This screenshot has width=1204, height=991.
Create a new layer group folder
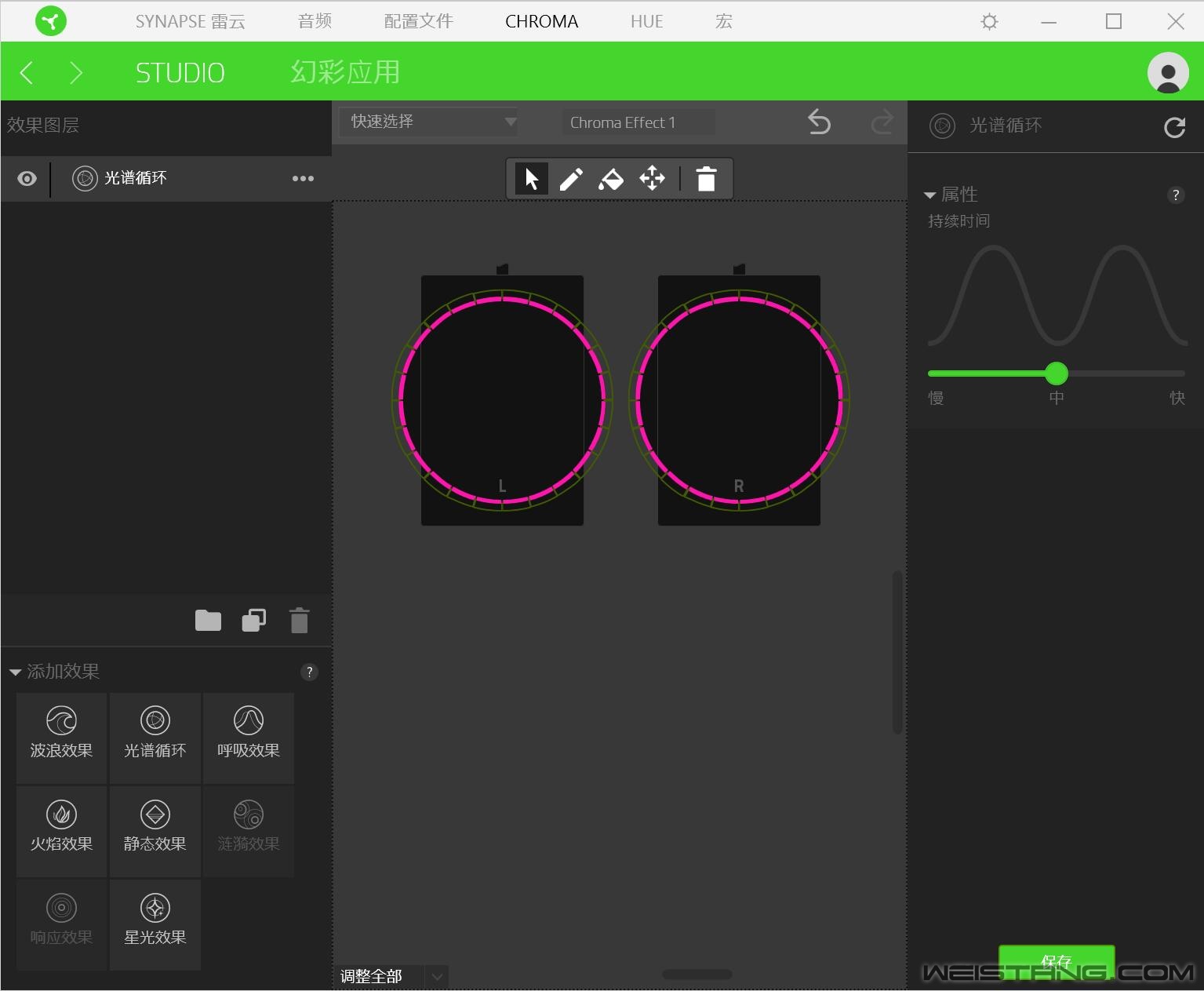(208, 621)
